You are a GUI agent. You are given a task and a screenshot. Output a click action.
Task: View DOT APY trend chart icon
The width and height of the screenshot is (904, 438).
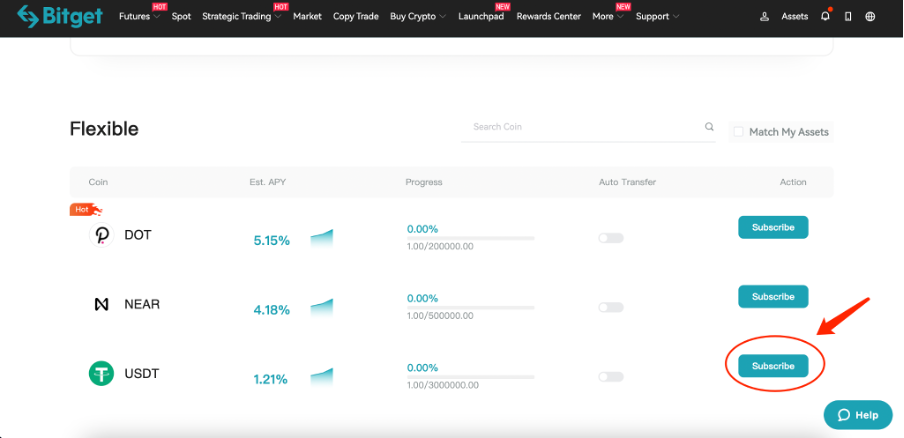coord(322,239)
